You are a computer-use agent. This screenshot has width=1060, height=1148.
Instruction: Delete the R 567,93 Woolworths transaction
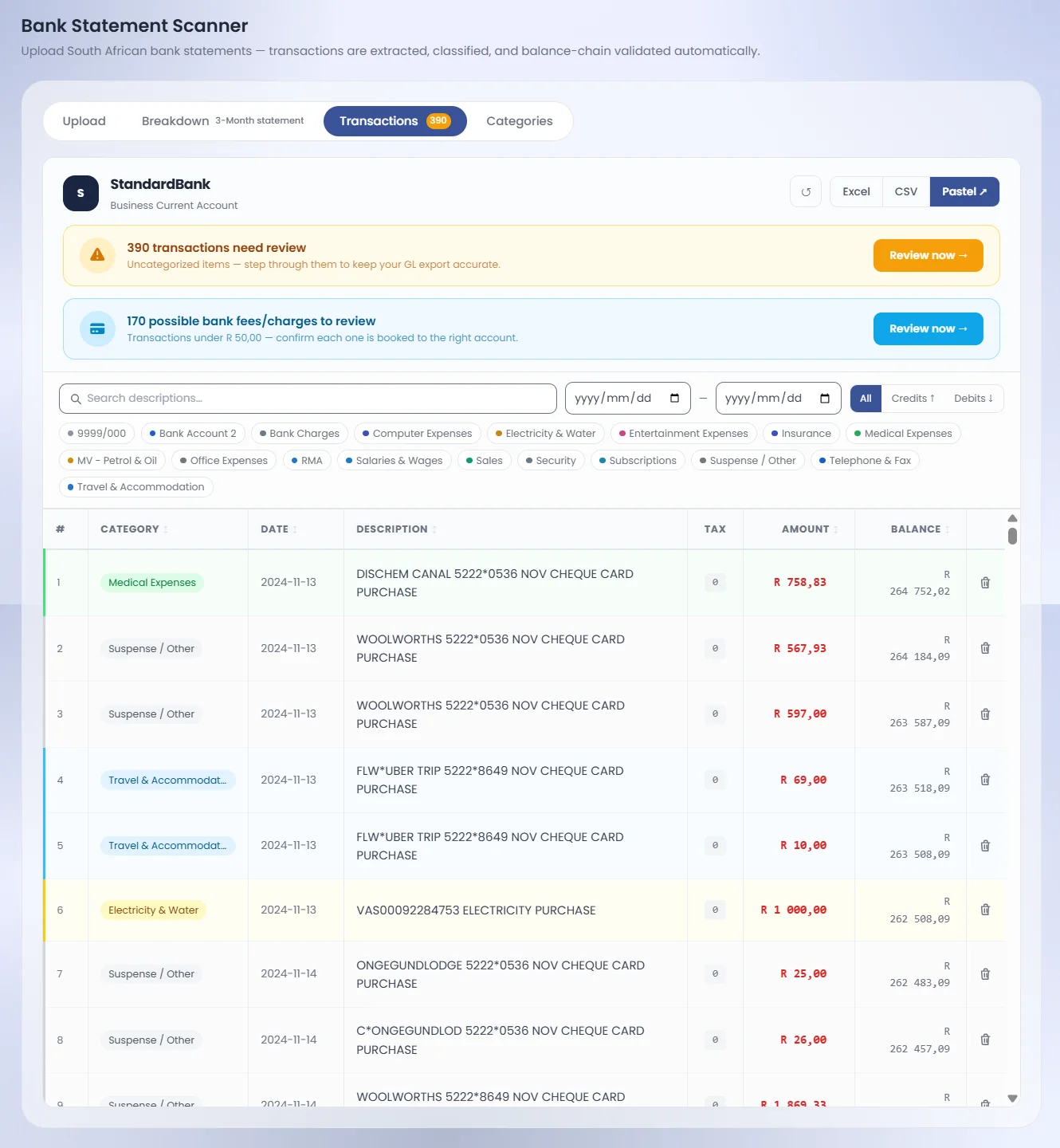(985, 649)
